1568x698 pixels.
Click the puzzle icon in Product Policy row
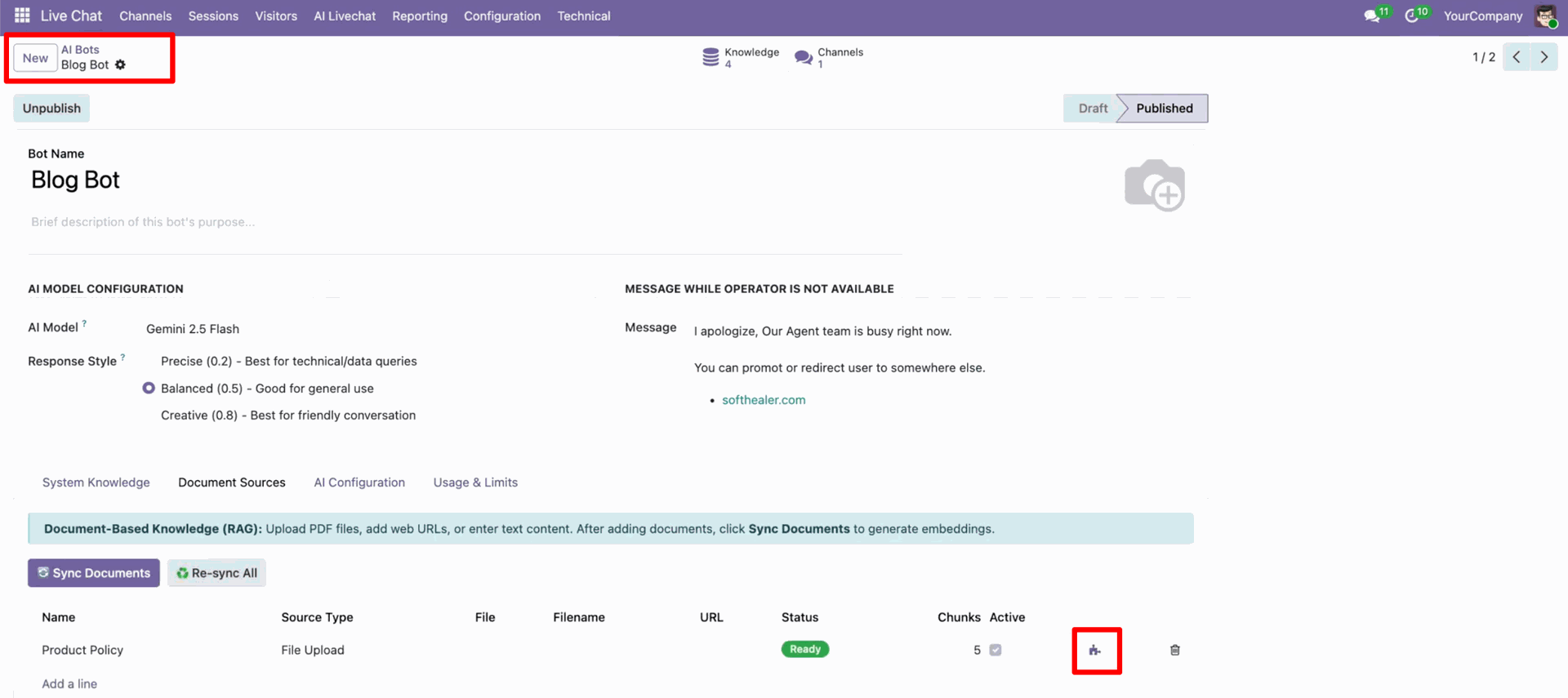(x=1095, y=650)
